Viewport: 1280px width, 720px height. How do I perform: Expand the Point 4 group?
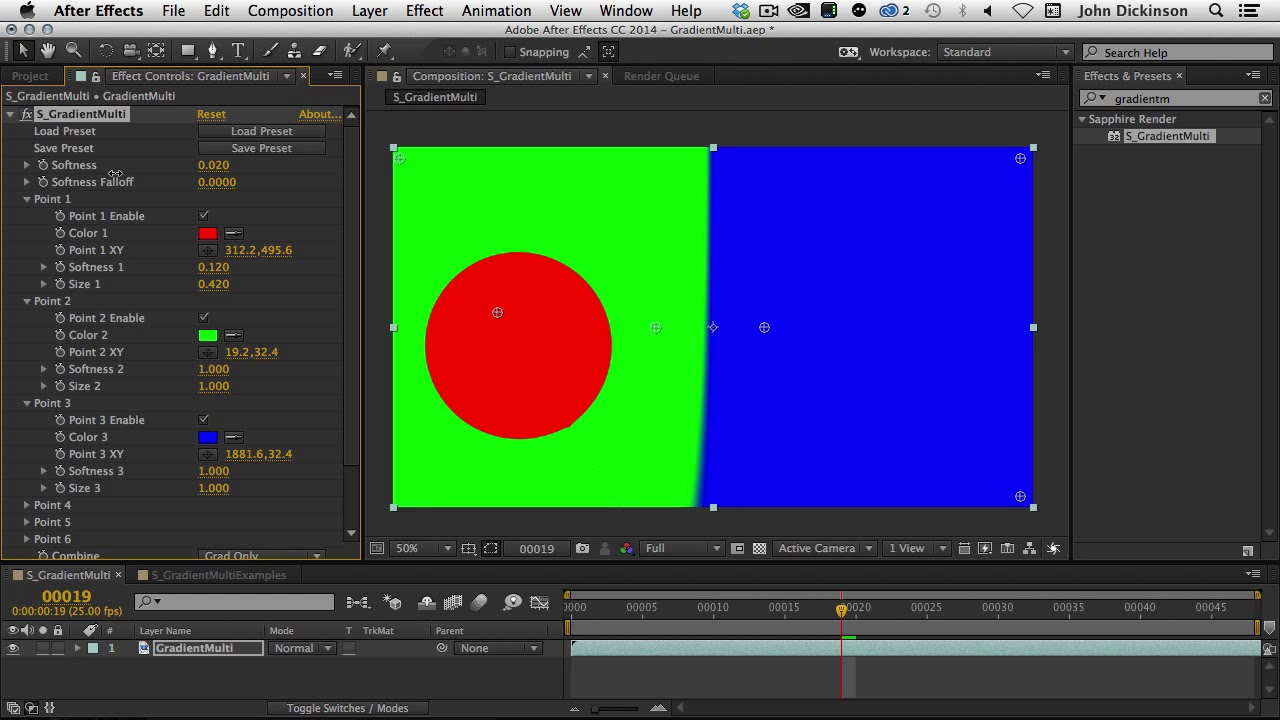point(27,505)
